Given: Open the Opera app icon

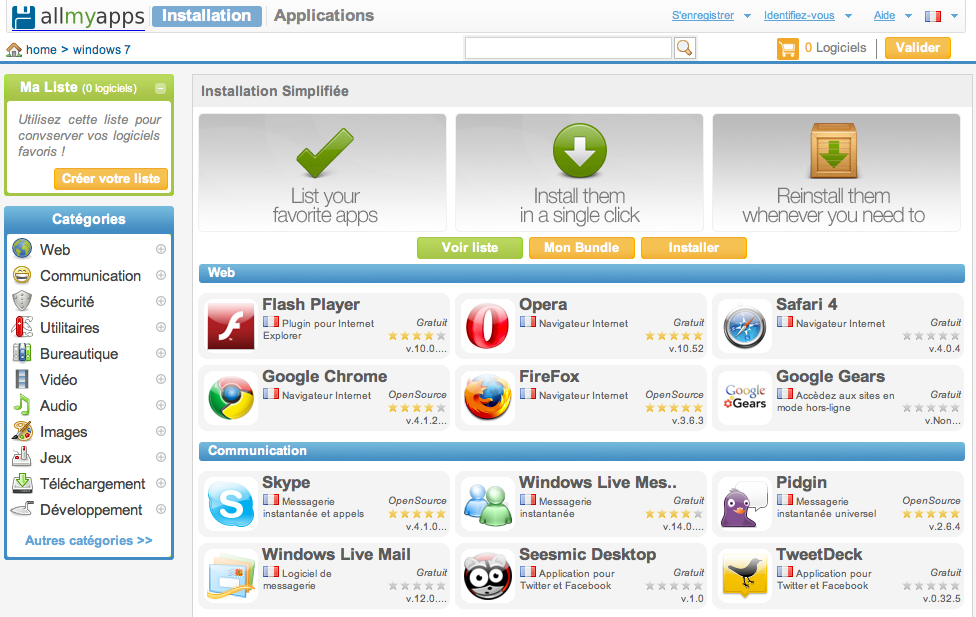Looking at the screenshot, I should click(x=487, y=326).
